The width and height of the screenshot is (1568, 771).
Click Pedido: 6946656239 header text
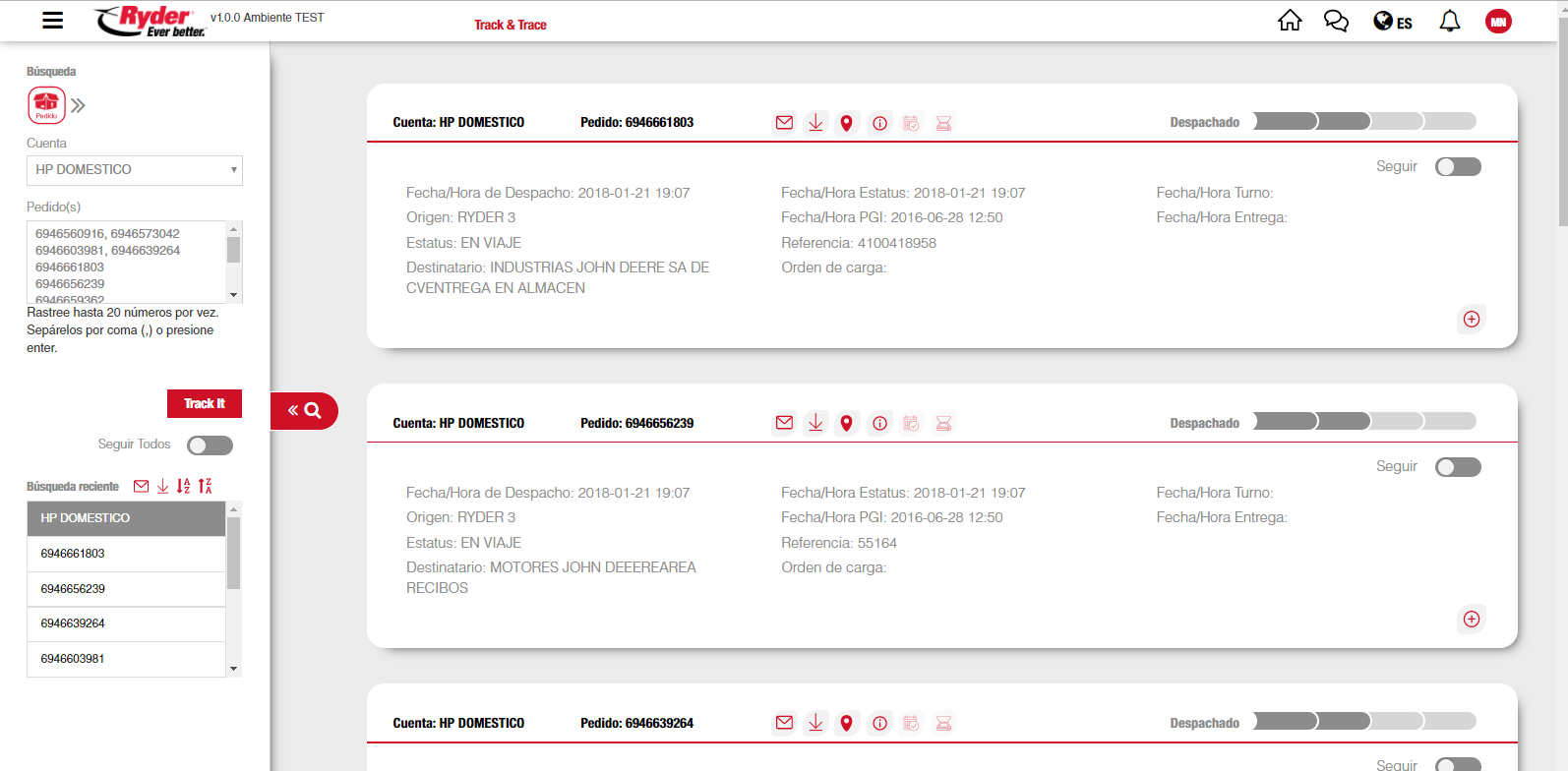pos(636,424)
